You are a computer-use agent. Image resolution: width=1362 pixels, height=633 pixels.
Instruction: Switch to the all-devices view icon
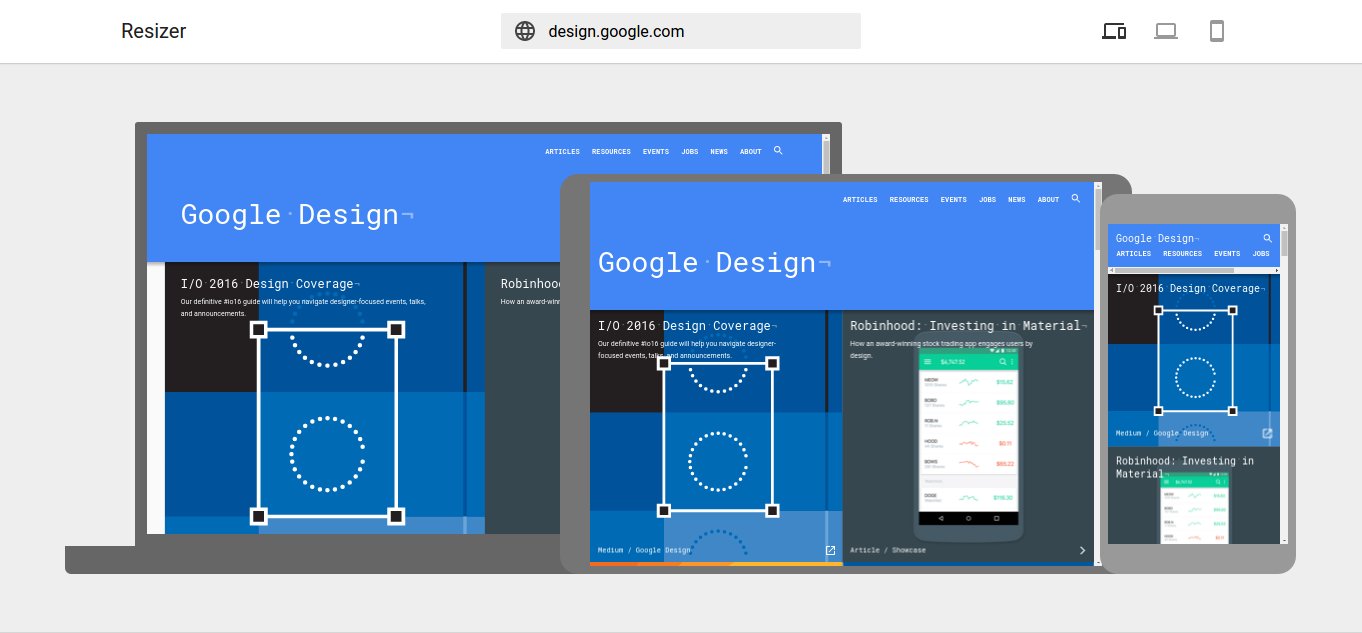(x=1114, y=31)
